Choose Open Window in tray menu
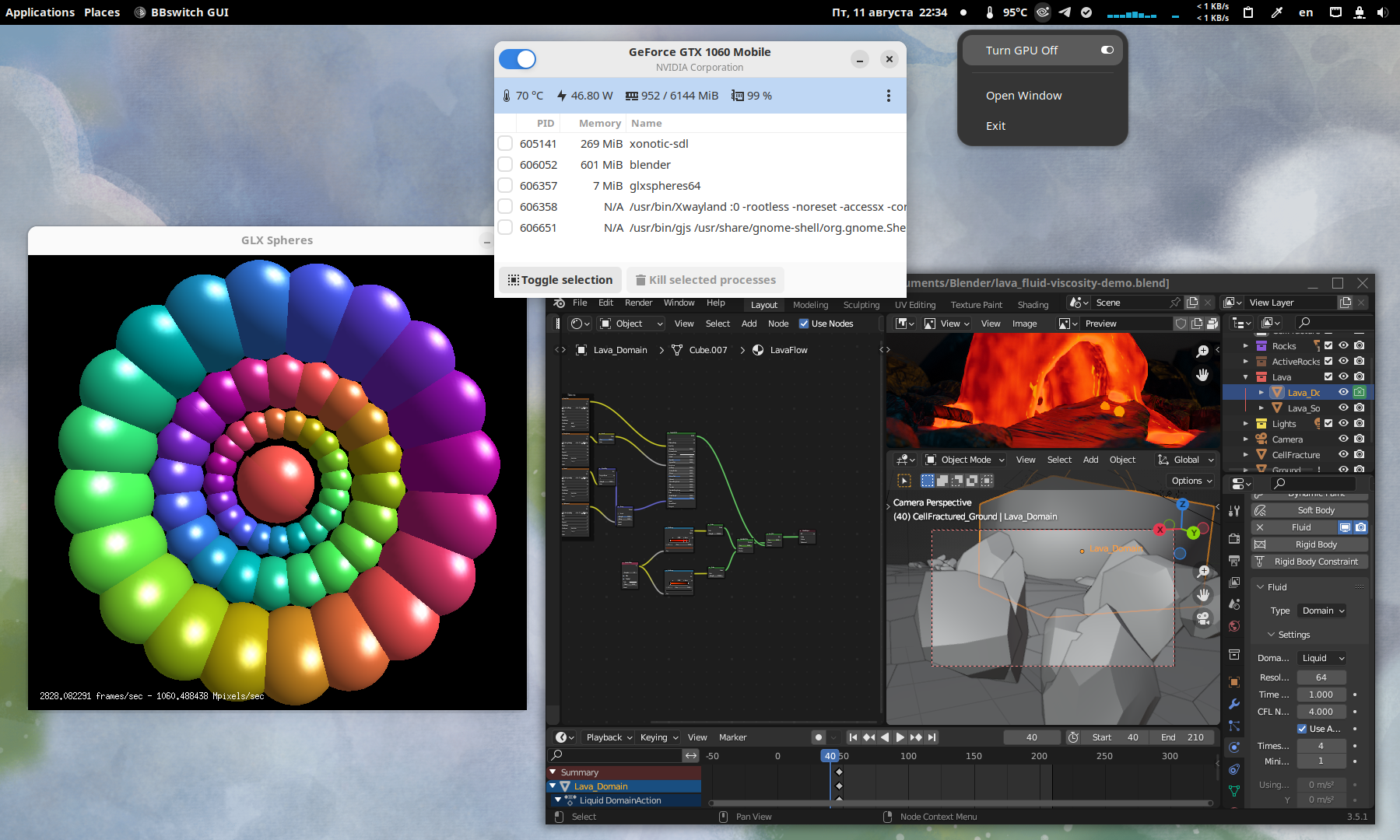 1023,96
